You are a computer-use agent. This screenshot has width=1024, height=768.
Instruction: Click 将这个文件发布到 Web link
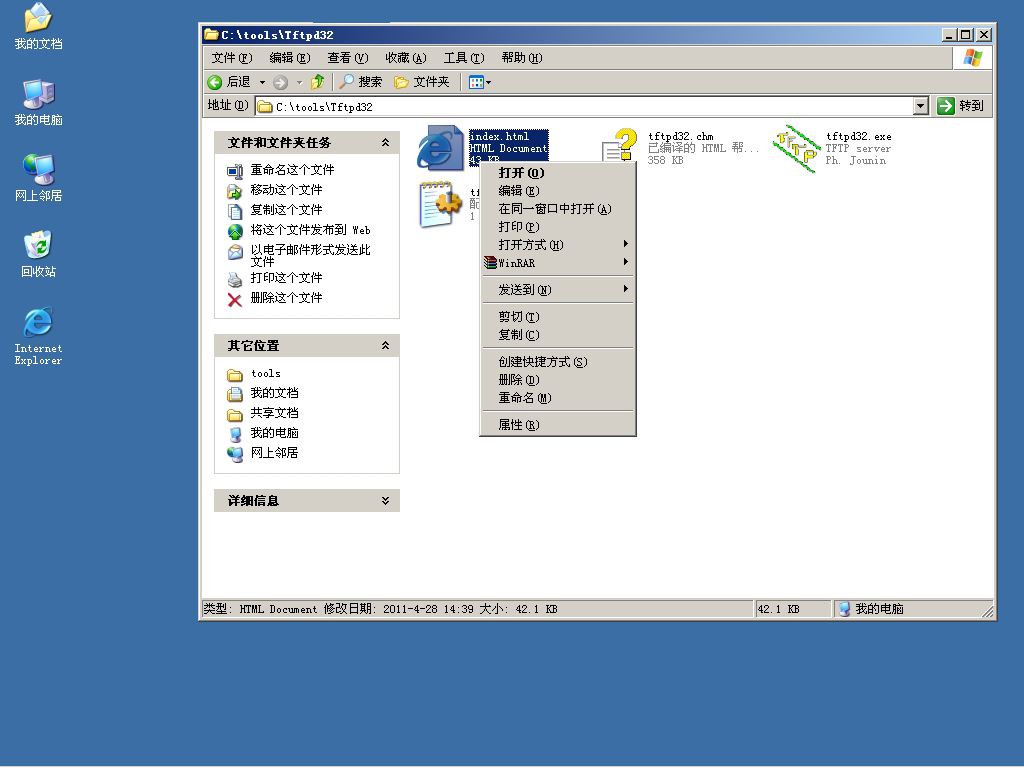point(310,230)
